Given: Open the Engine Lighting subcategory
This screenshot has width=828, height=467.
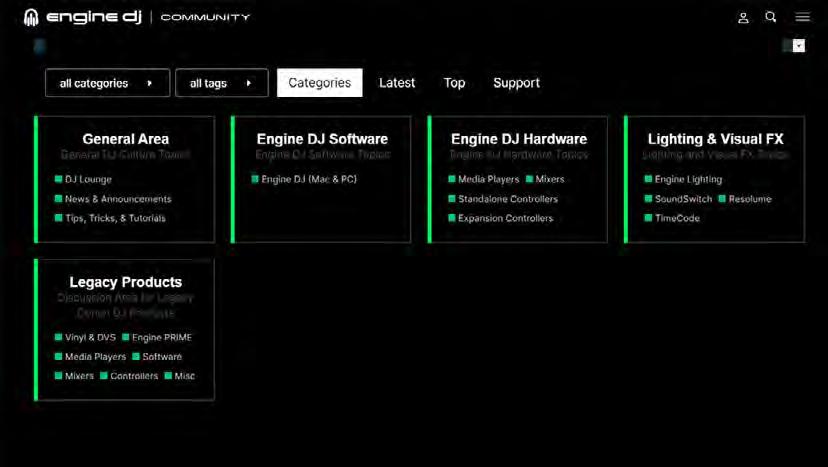Looking at the screenshot, I should [683, 180].
